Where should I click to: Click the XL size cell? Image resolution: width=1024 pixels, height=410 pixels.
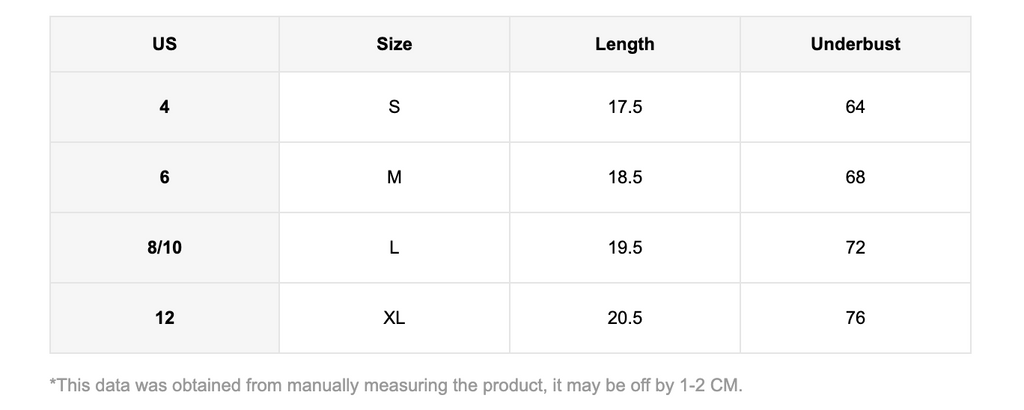394,318
